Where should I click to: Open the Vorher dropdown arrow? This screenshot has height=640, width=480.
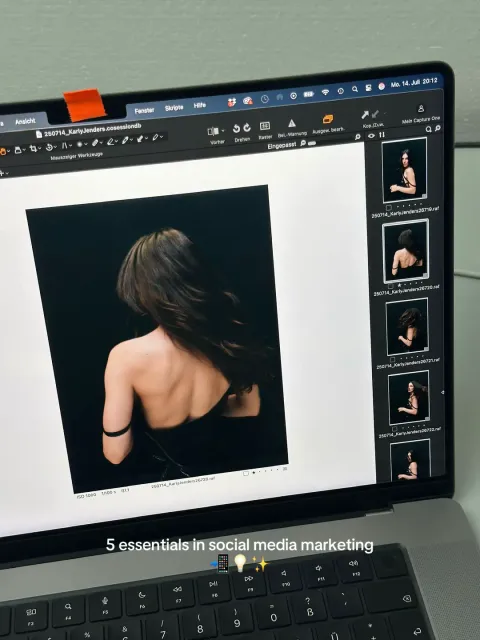pos(223,130)
